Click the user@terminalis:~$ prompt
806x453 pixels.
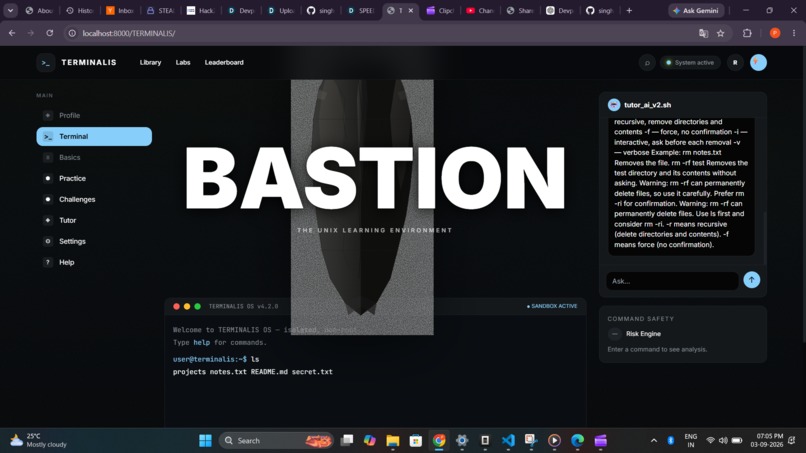(210, 359)
